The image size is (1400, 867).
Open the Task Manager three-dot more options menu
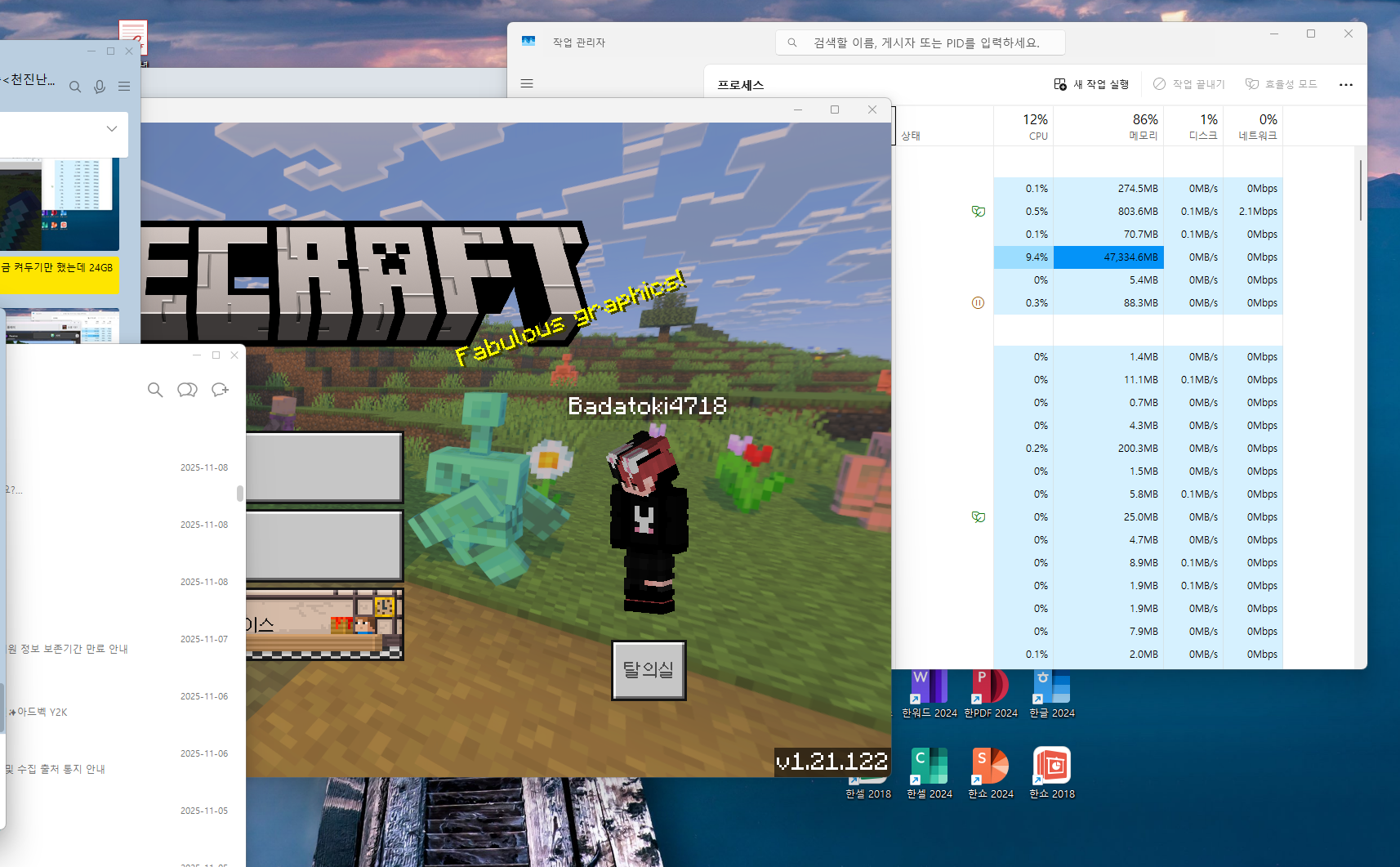tap(1346, 84)
